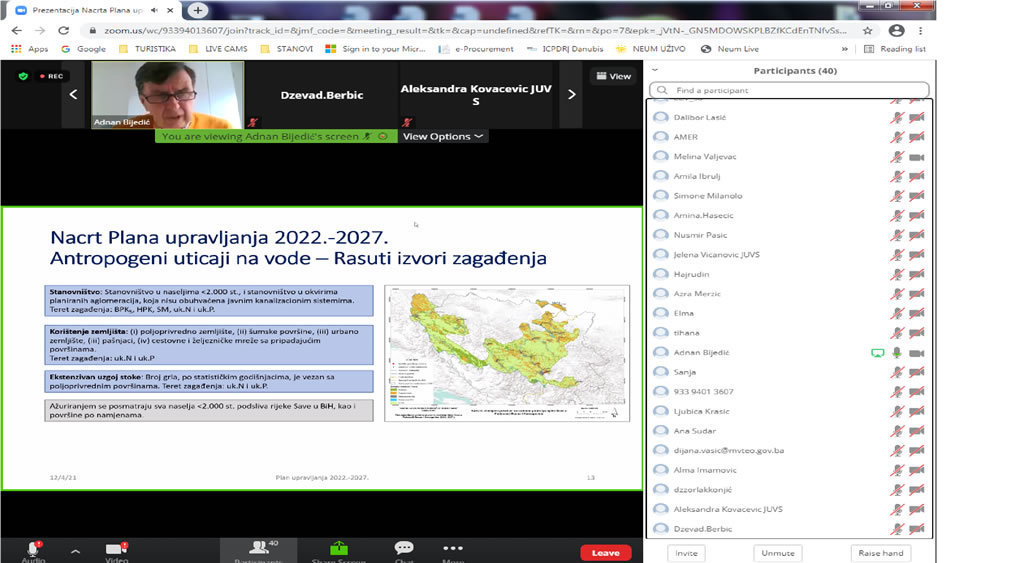Open the Participants panel icon
The height and width of the screenshot is (563, 1024).
click(x=259, y=547)
